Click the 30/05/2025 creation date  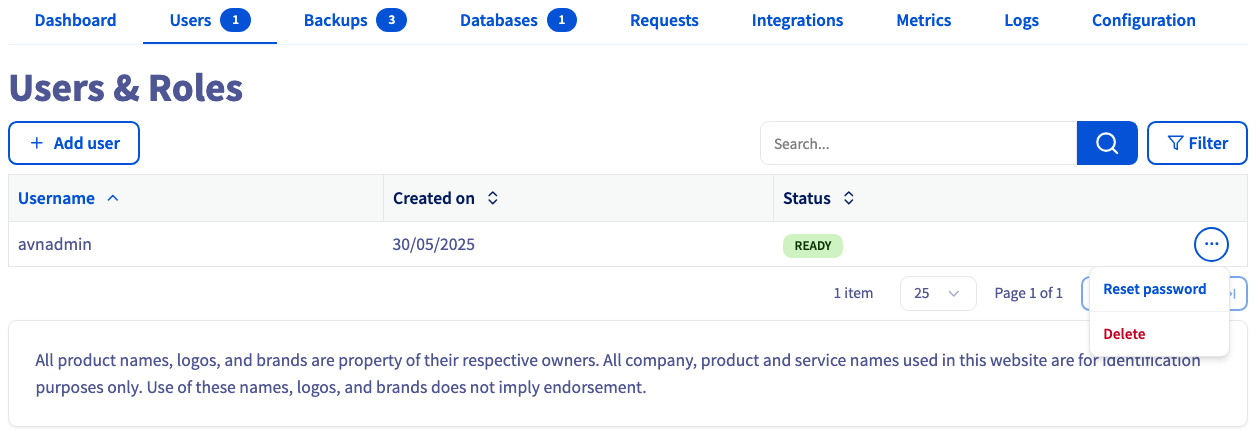coord(434,244)
